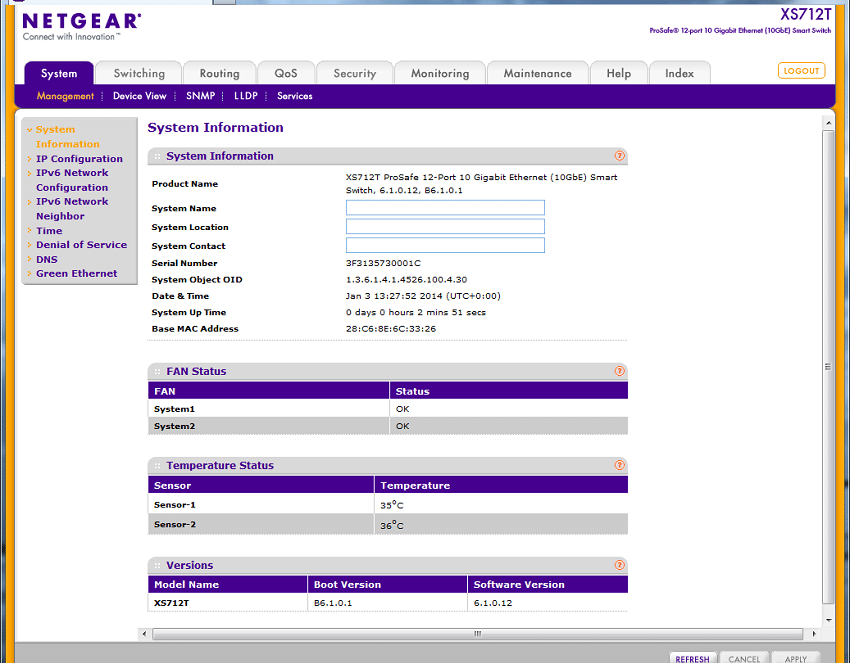
Task: Click the System1 fan row
Action: (x=388, y=409)
